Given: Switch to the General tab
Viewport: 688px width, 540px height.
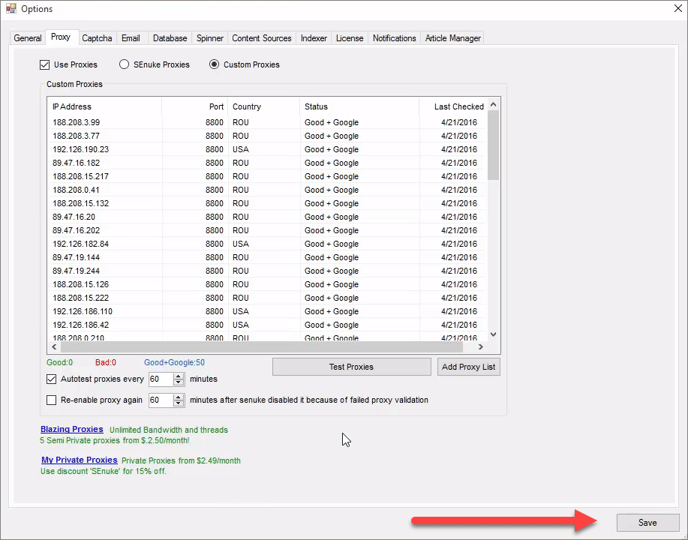Looking at the screenshot, I should pyautogui.click(x=28, y=38).
